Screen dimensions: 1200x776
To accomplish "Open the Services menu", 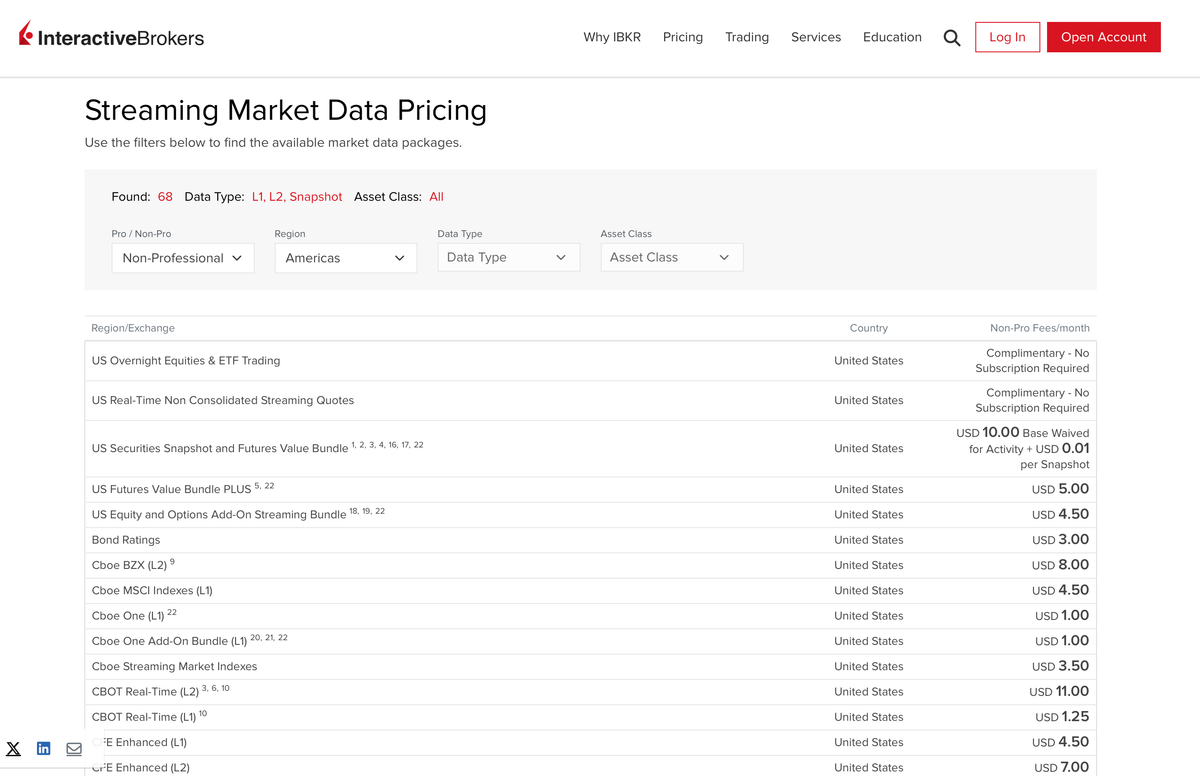I will point(816,37).
